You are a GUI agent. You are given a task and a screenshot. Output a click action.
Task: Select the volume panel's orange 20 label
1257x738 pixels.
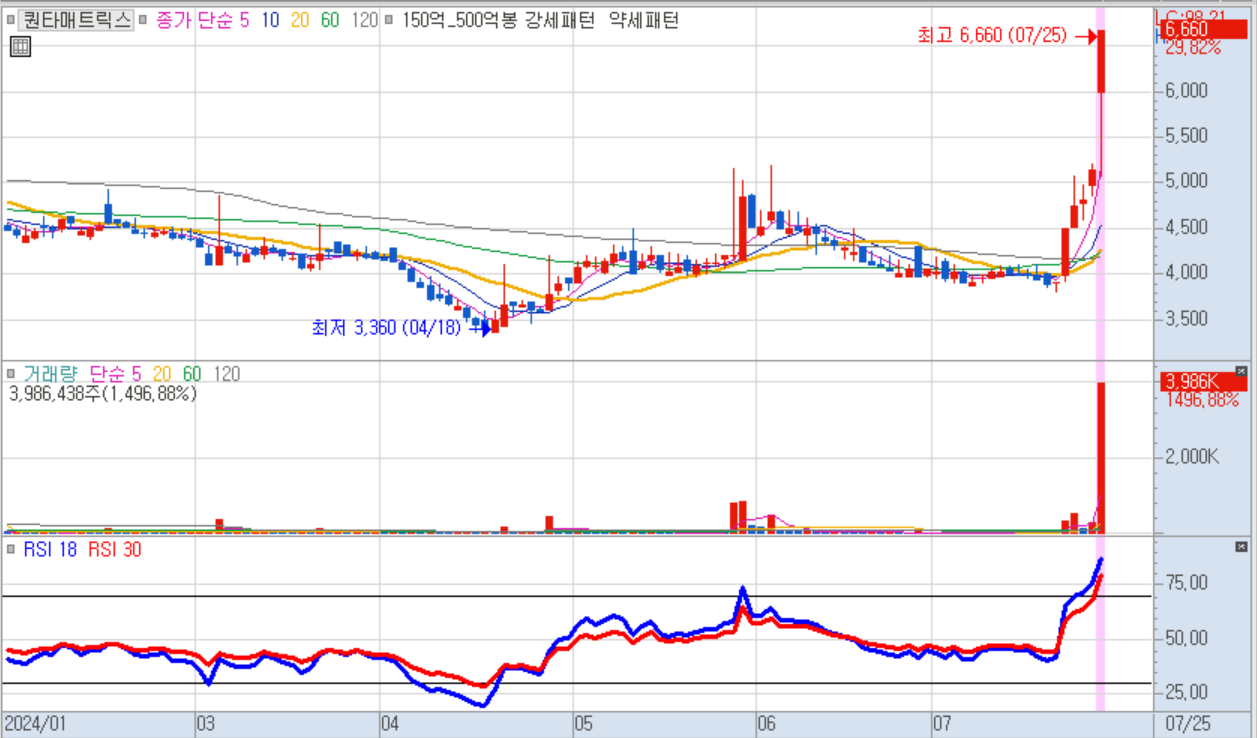coord(163,374)
